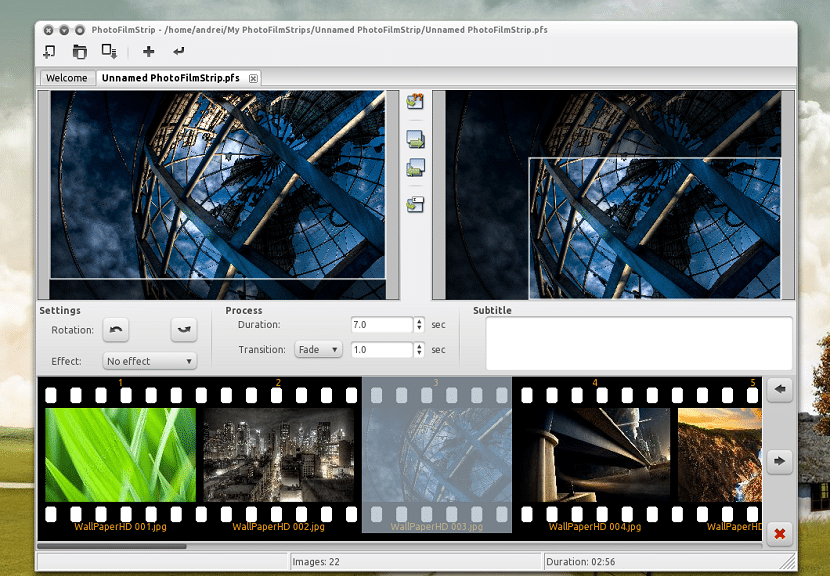The width and height of the screenshot is (830, 576).
Task: Open the Transition dropdown set to Fade
Action: [318, 350]
